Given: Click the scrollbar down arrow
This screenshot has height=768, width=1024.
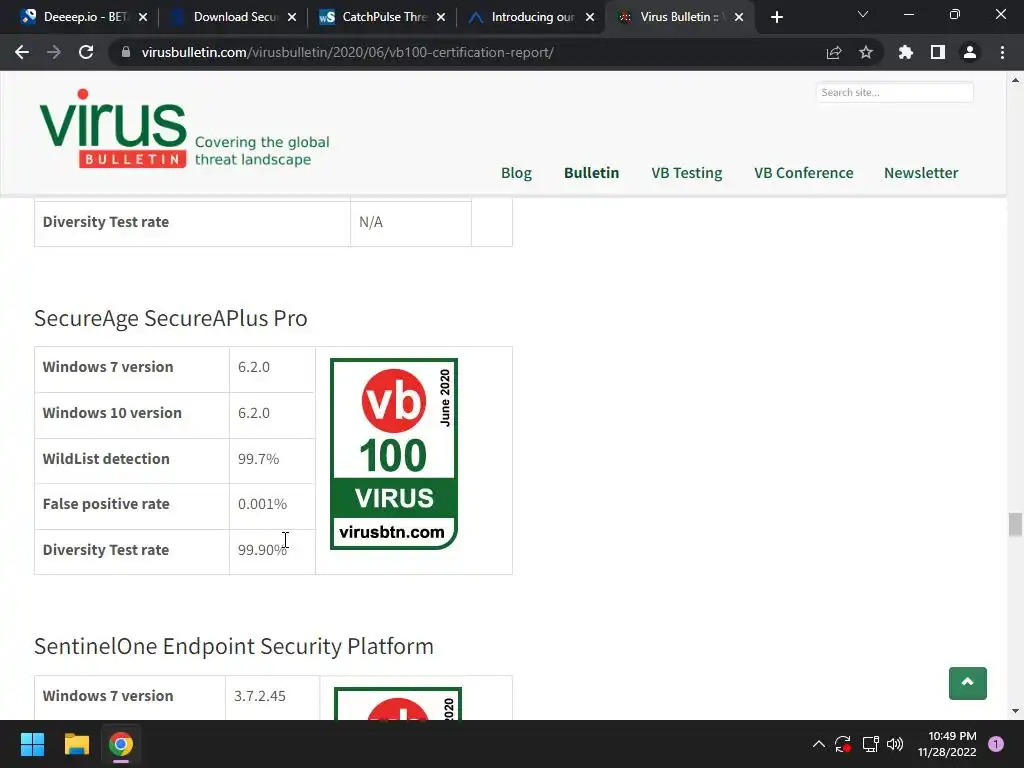Looking at the screenshot, I should [1015, 711].
